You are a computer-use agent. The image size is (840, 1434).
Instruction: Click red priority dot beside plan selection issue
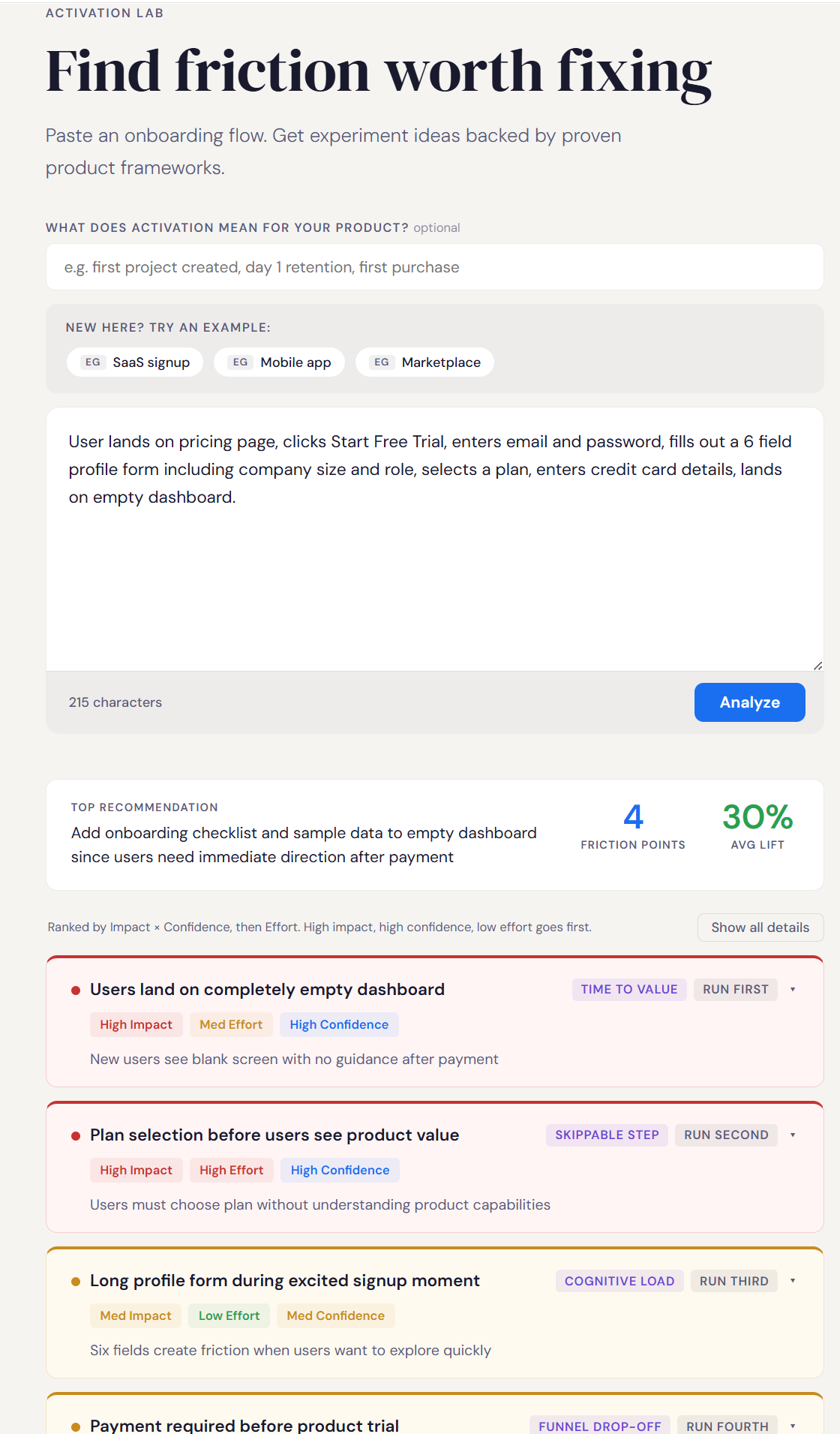[75, 1135]
